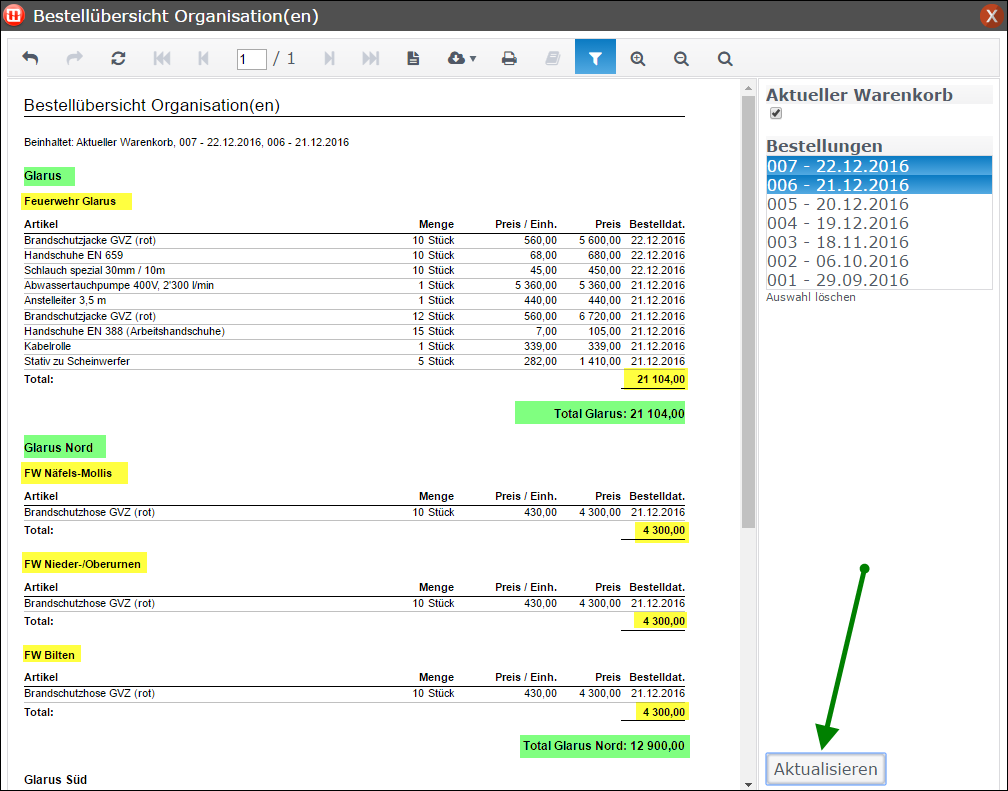Image resolution: width=1008 pixels, height=791 pixels.
Task: Open search with the plain magnifier icon
Action: click(x=725, y=59)
